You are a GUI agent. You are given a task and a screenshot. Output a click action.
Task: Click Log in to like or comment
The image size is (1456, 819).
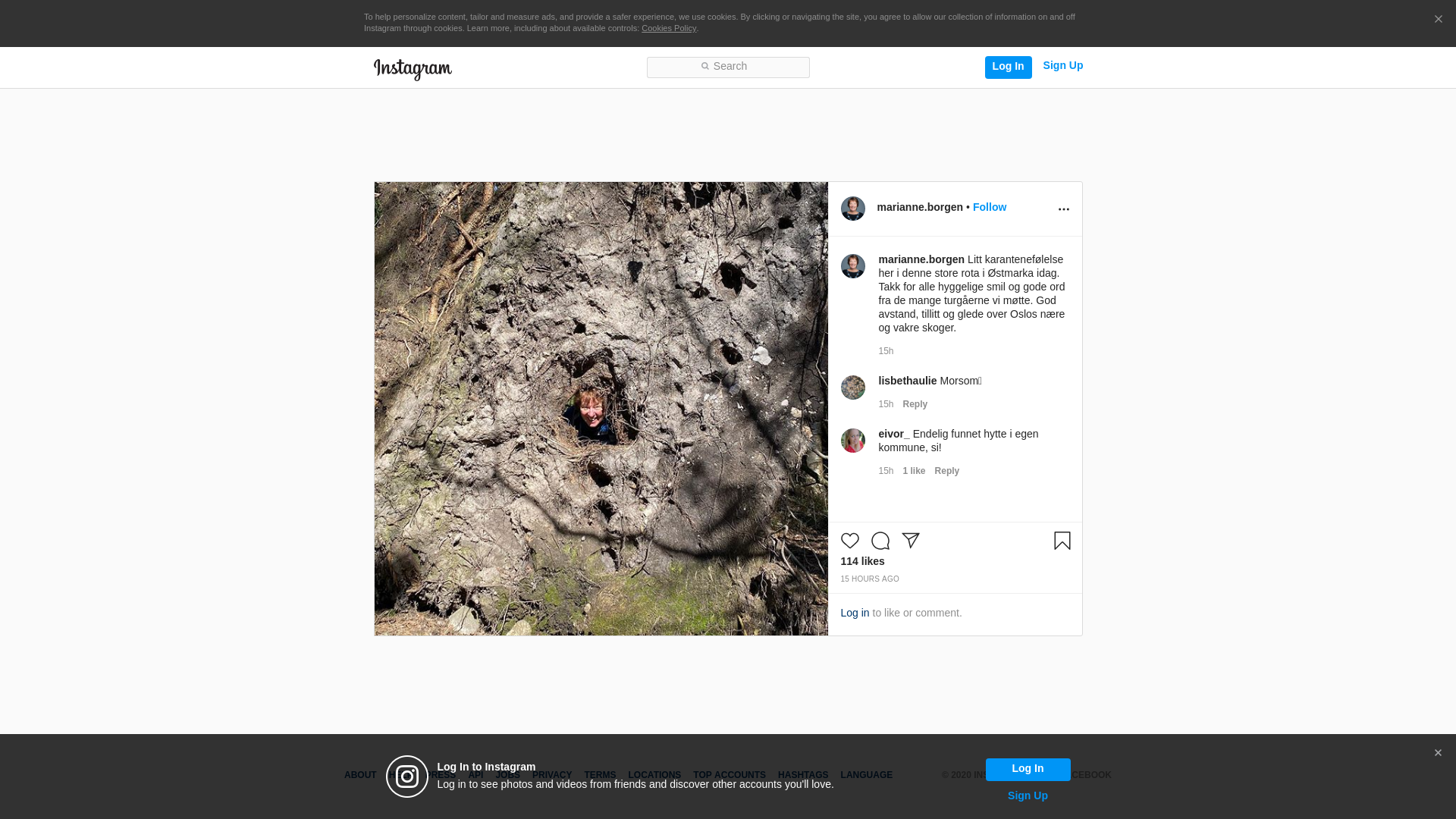click(855, 613)
